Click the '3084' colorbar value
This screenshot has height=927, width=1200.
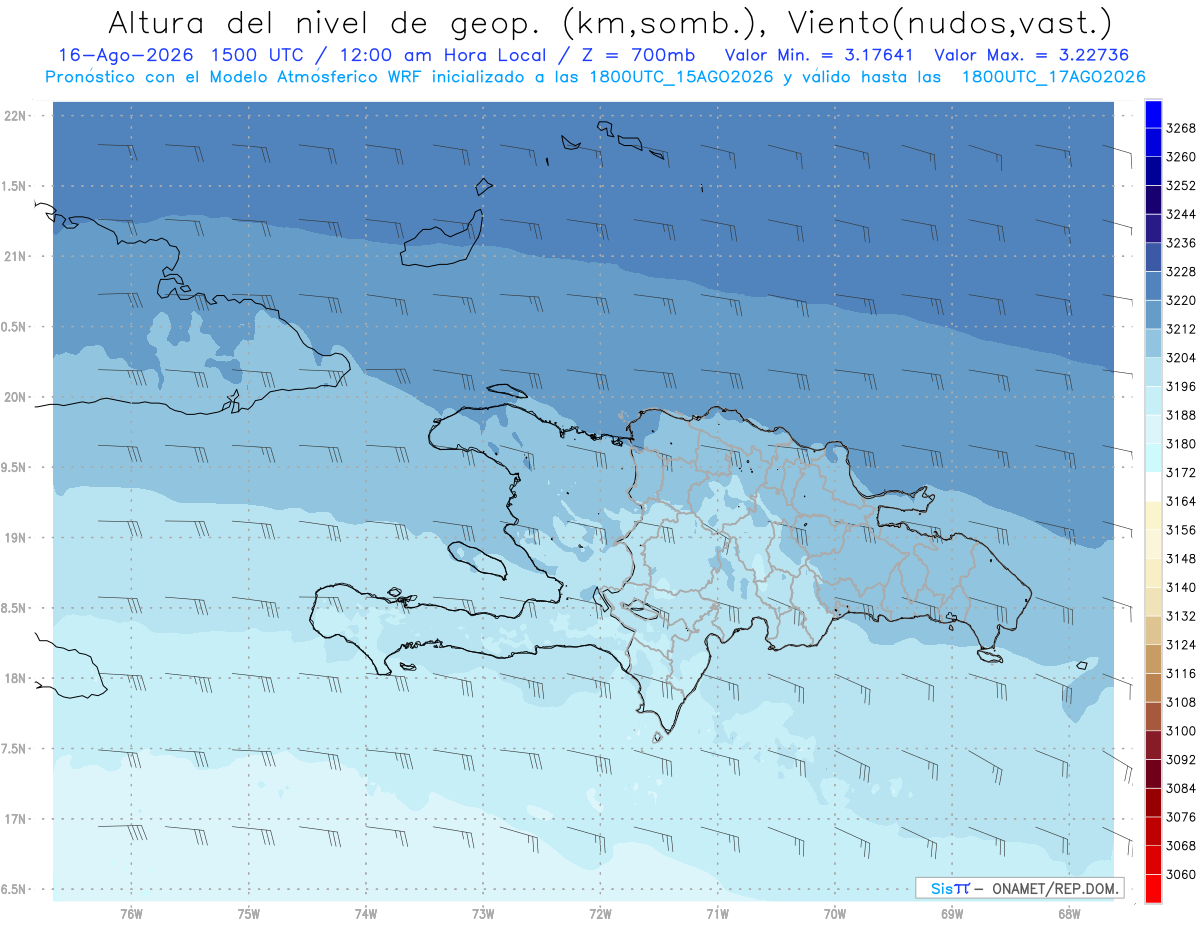coord(1180,788)
